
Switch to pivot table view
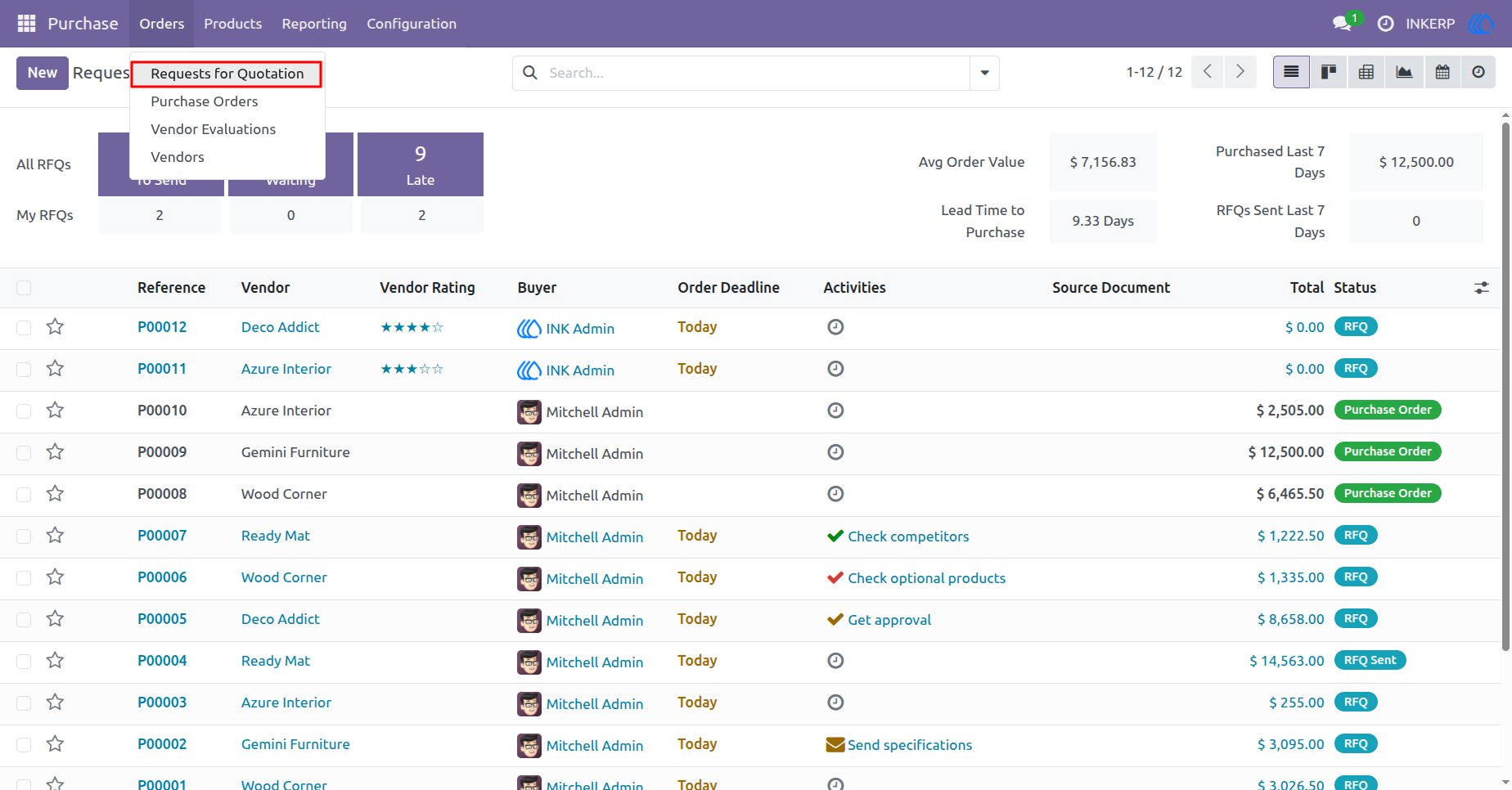[1366, 72]
